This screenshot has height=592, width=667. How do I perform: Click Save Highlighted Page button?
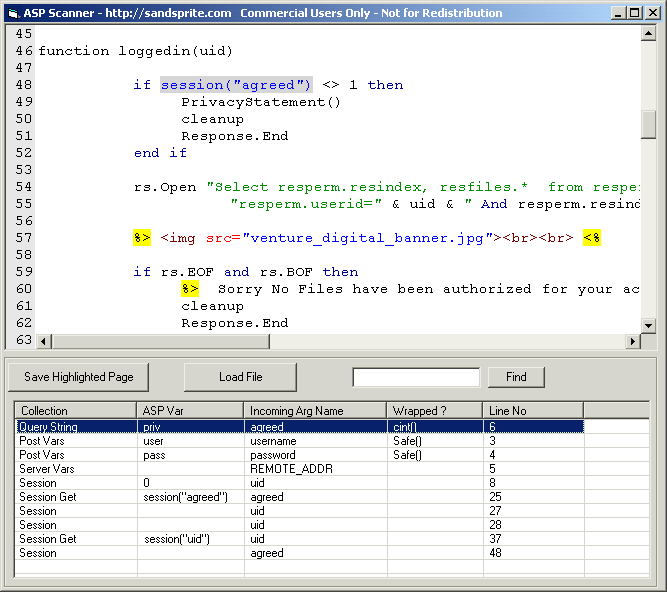click(x=78, y=377)
